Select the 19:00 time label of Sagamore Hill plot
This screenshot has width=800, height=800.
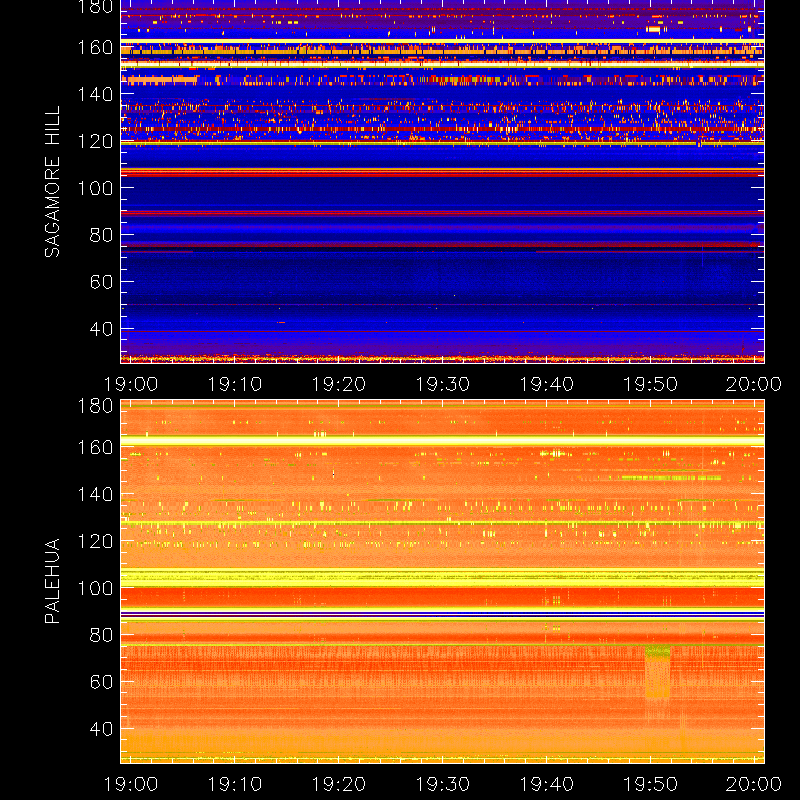(131, 384)
